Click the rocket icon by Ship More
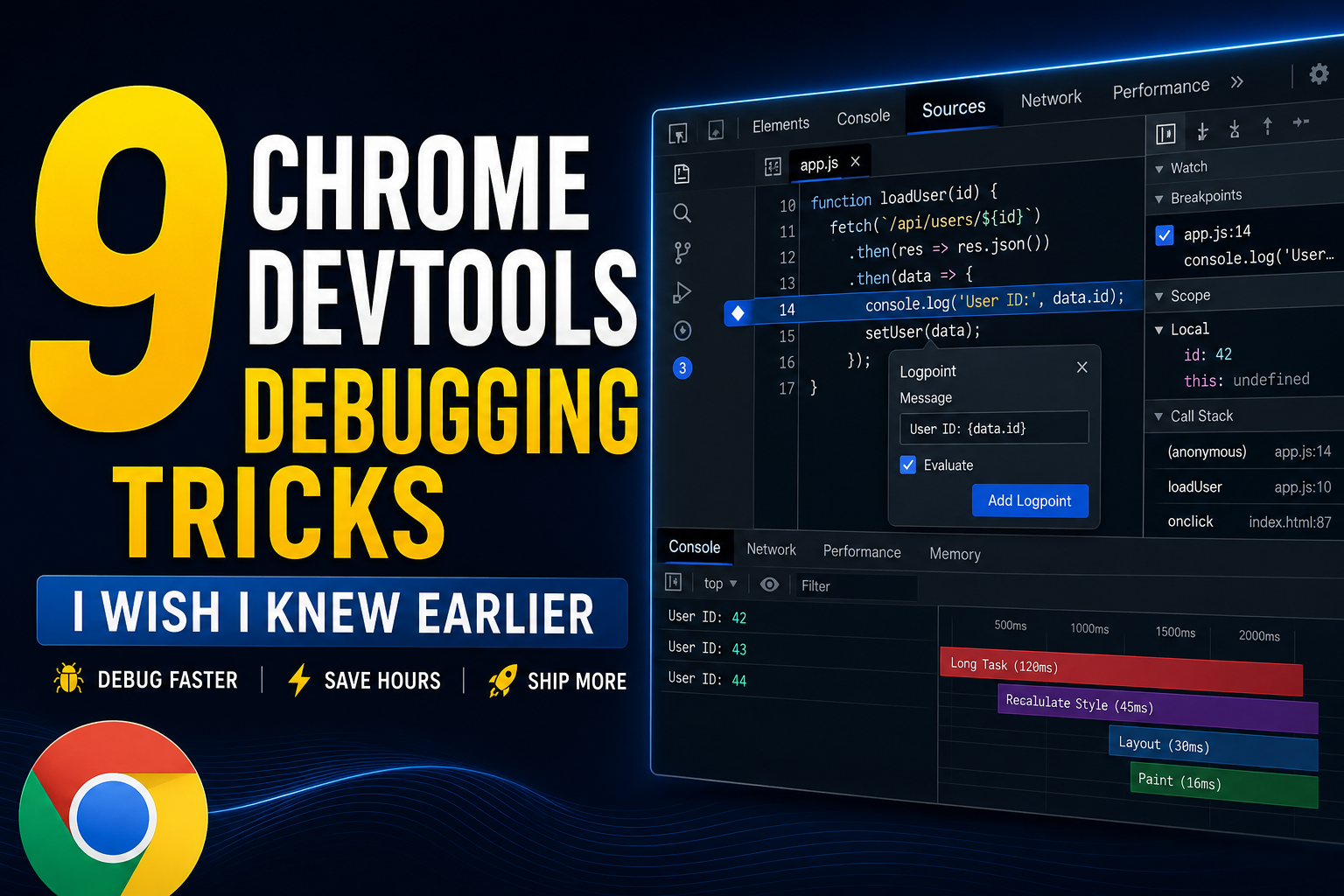The width and height of the screenshot is (1344, 896). pos(502,680)
